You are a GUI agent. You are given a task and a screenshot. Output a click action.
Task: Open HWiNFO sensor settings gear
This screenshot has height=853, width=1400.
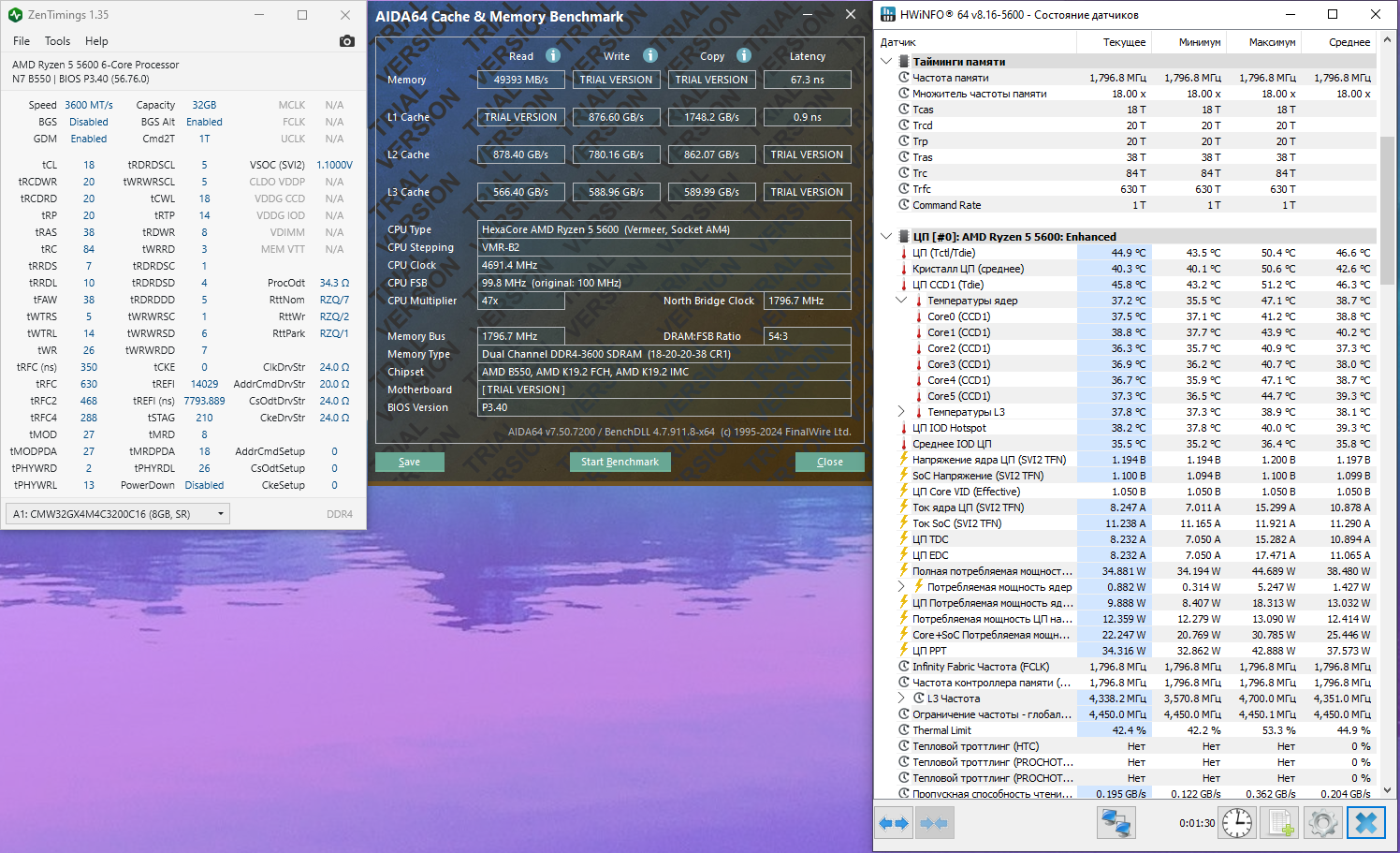pyautogui.click(x=1322, y=823)
